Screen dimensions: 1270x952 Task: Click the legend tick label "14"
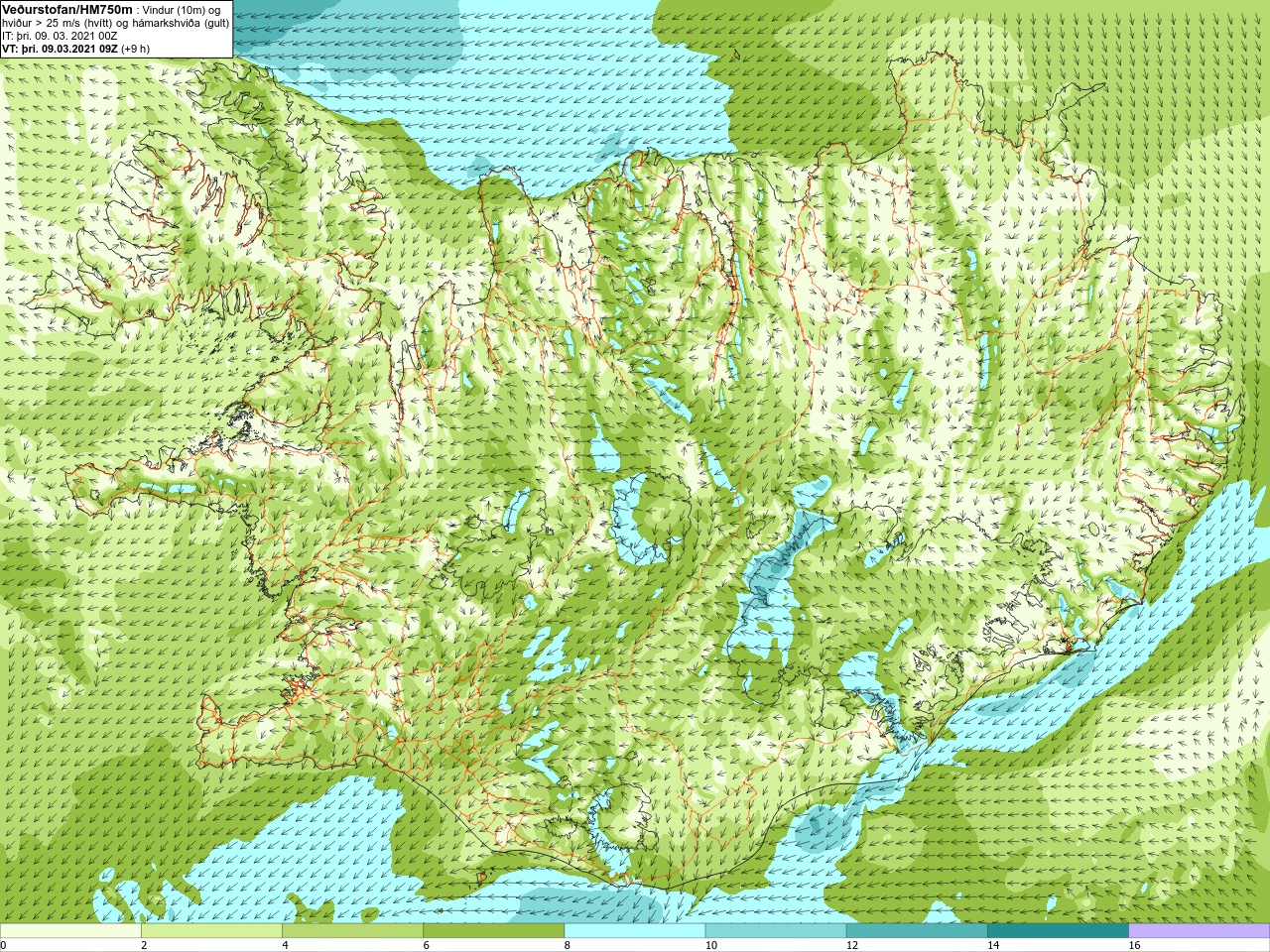click(993, 945)
